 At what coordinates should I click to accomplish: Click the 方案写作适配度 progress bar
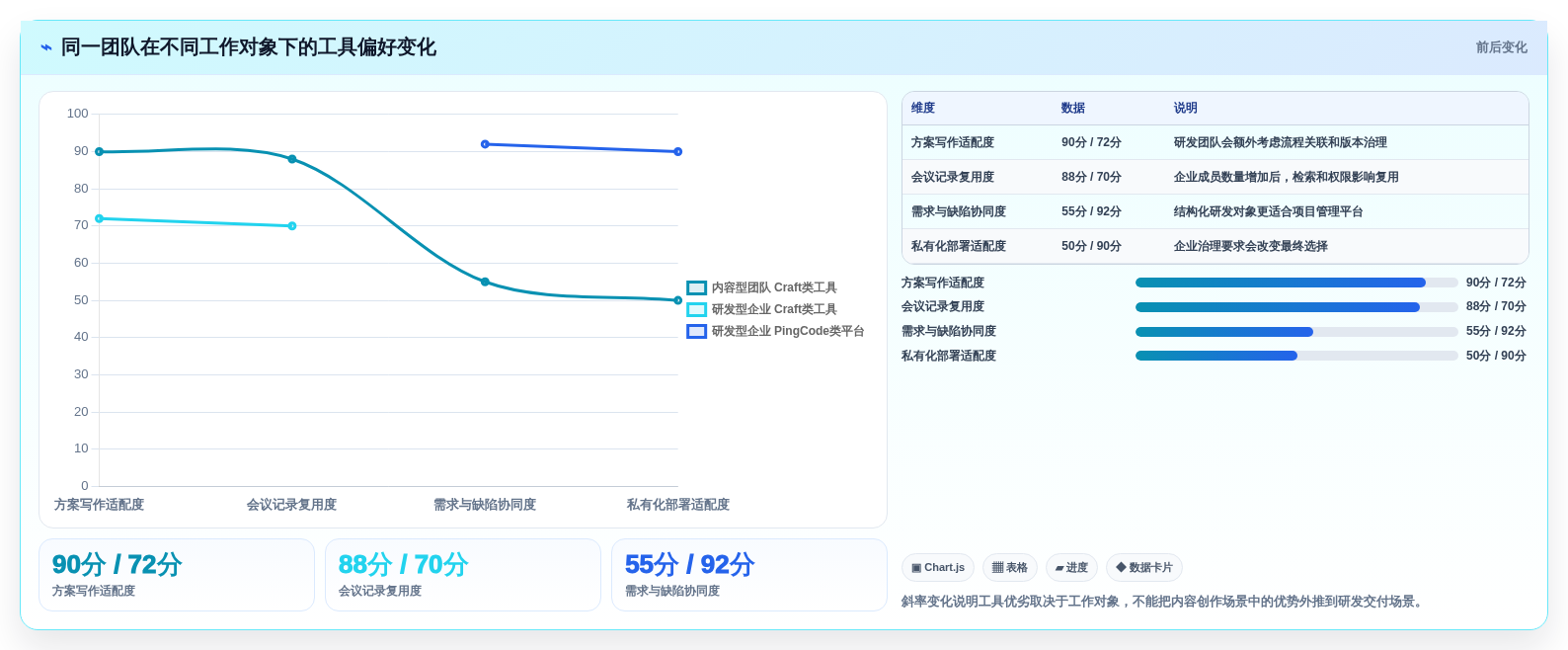point(1296,283)
